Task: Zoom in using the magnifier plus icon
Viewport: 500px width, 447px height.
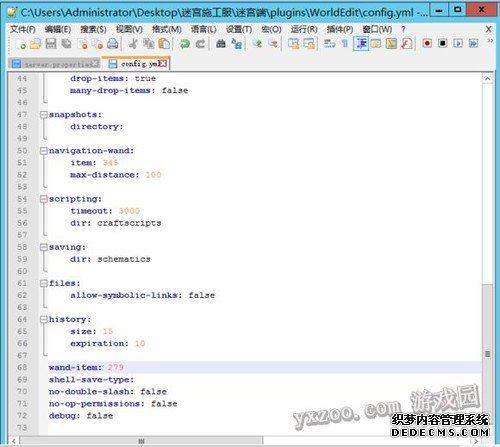Action: click(257, 44)
